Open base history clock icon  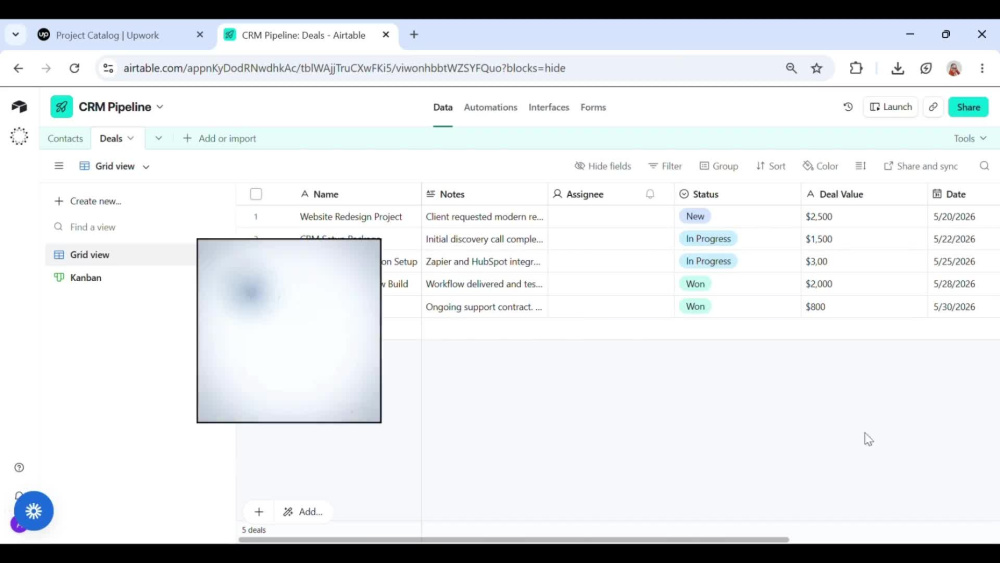848,107
